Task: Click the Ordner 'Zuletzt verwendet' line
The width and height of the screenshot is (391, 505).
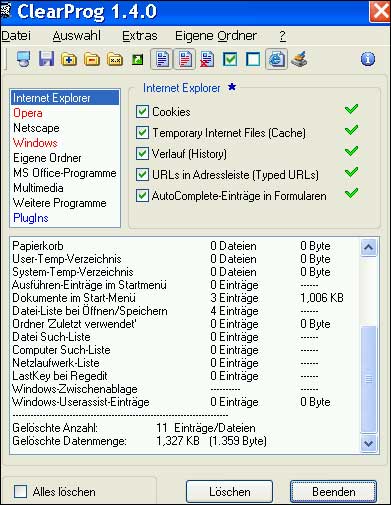Action: tap(172, 324)
